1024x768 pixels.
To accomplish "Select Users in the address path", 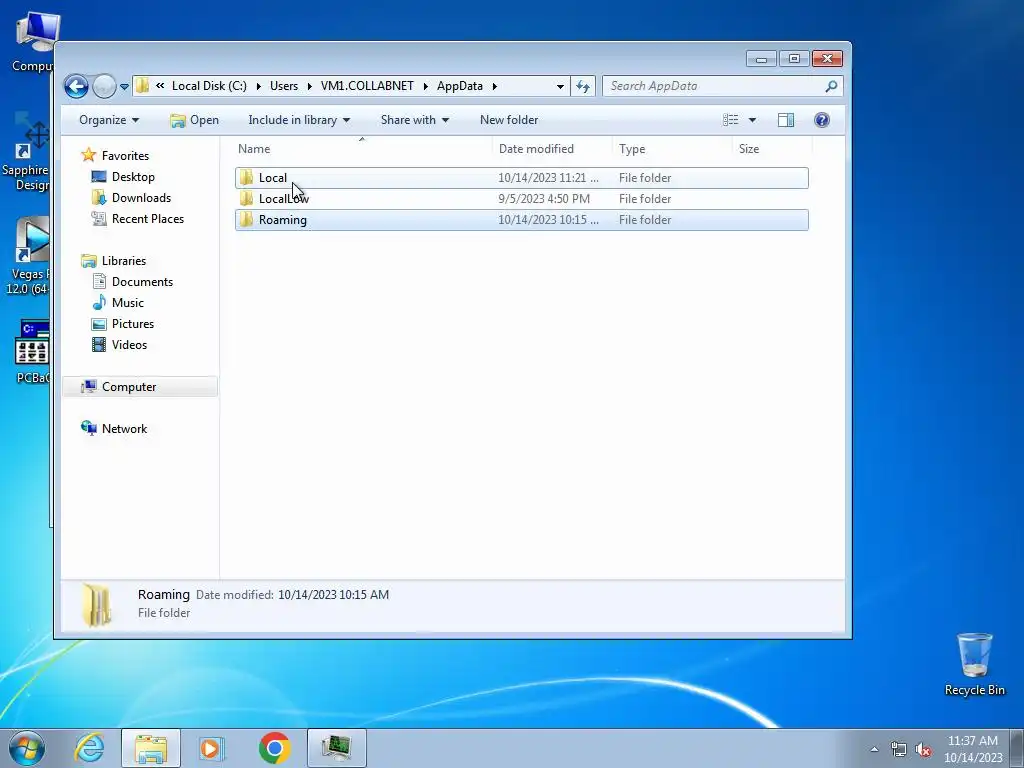I will [x=284, y=86].
